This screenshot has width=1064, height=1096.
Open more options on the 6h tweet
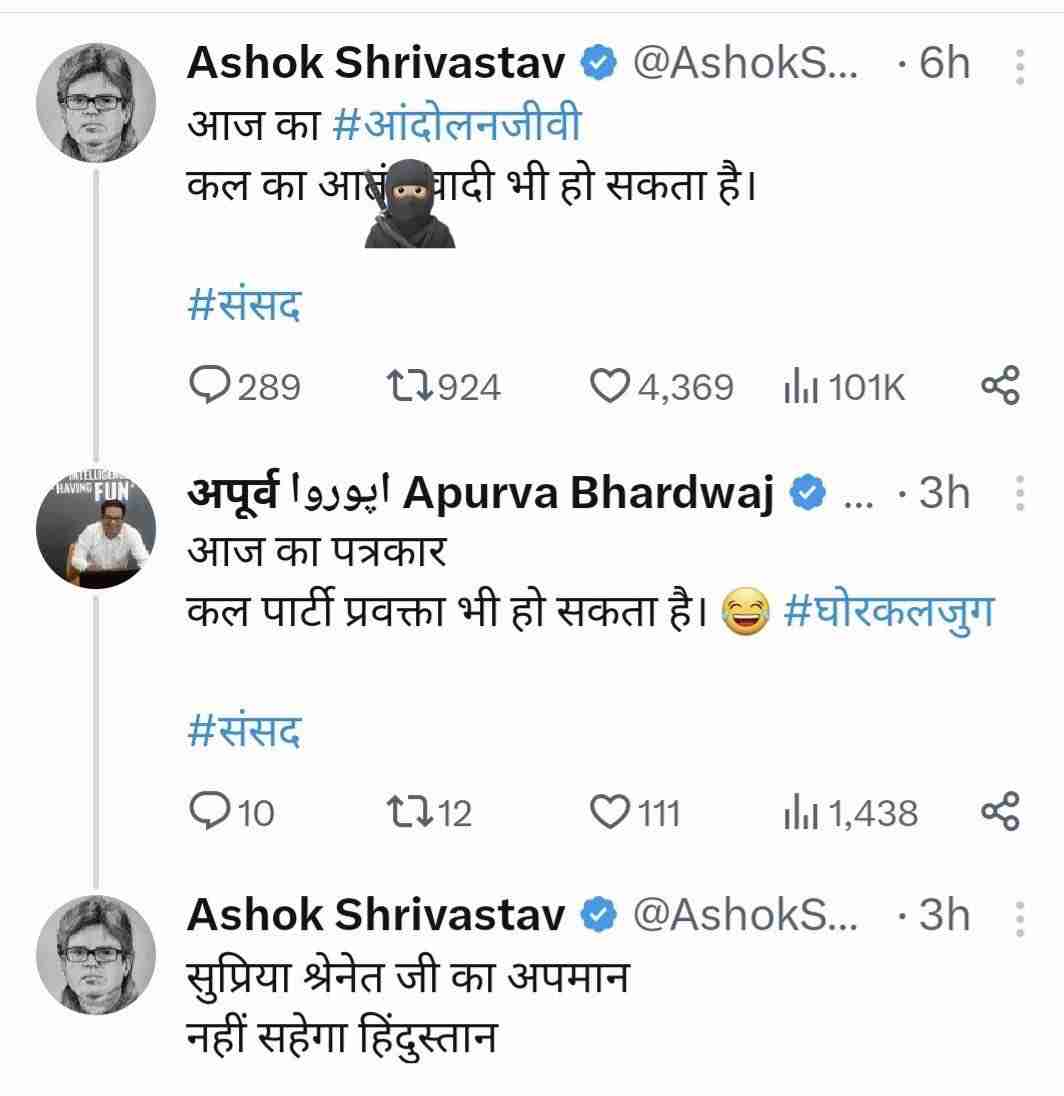(1019, 67)
